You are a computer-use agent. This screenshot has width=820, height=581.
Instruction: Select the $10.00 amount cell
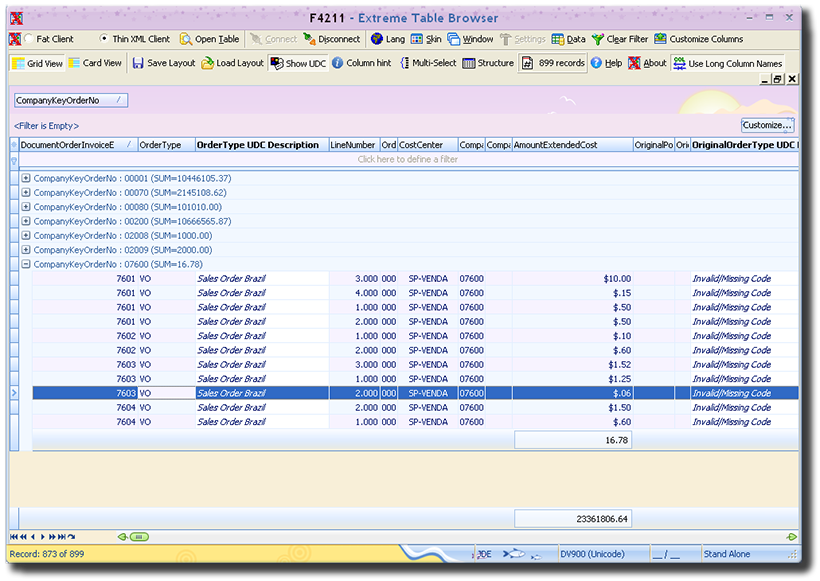coord(572,279)
